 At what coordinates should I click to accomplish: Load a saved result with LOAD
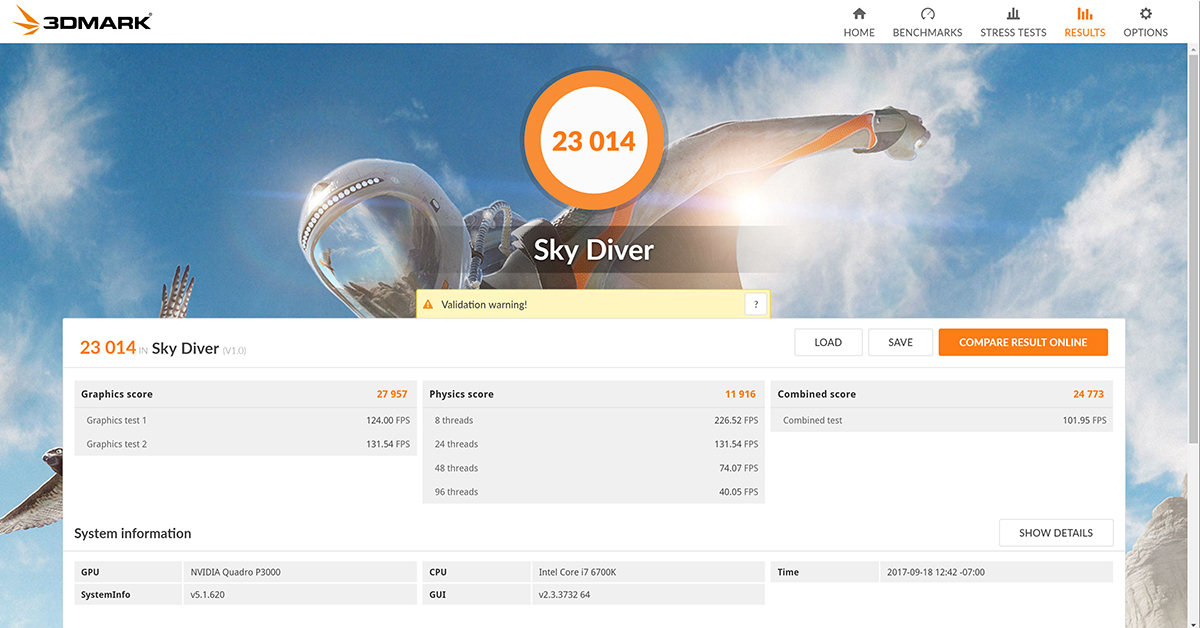click(x=828, y=342)
